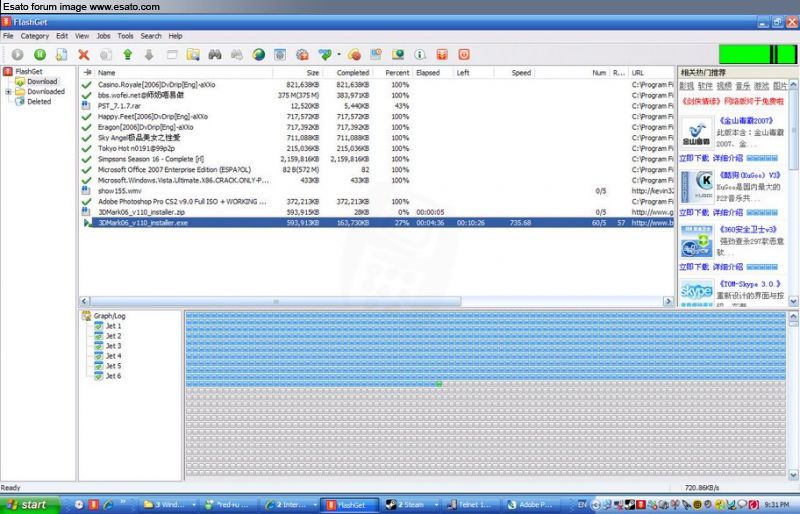Screen dimensions: 800x514
Task: Select the Happy.Feet[2006] download row
Action: [378, 117]
